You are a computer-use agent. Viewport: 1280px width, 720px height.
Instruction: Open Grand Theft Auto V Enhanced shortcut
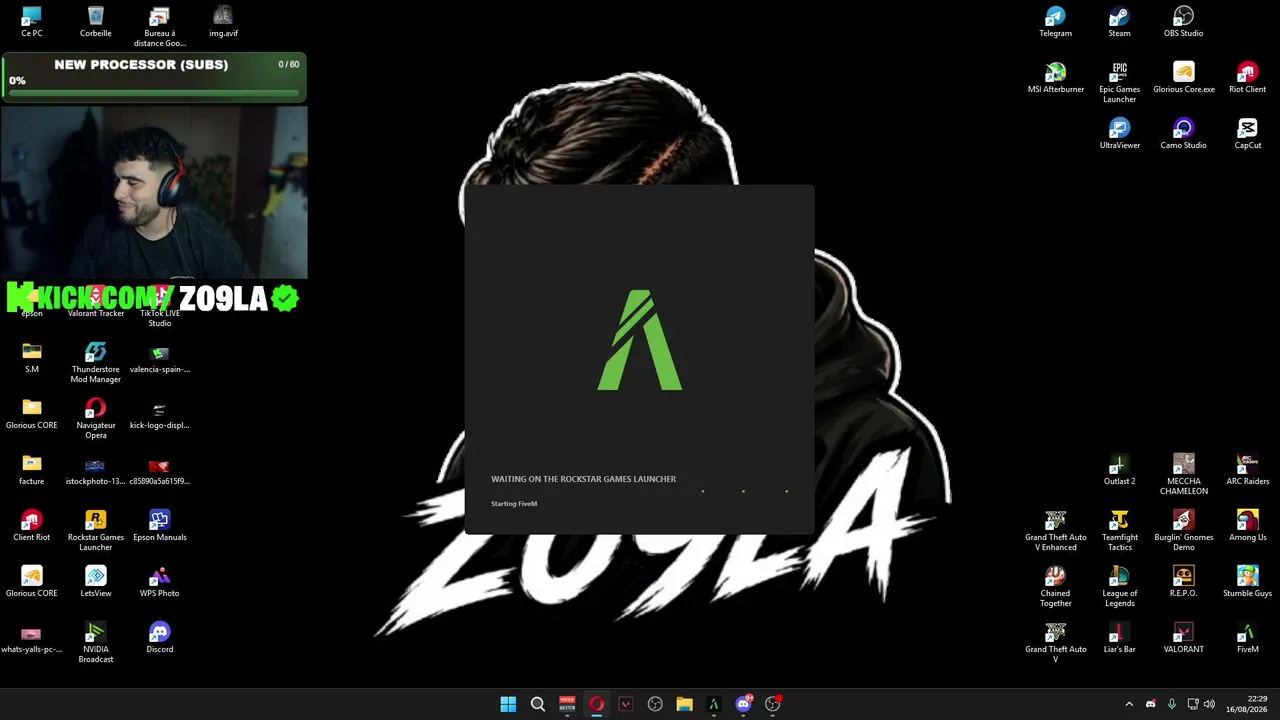[1055, 531]
